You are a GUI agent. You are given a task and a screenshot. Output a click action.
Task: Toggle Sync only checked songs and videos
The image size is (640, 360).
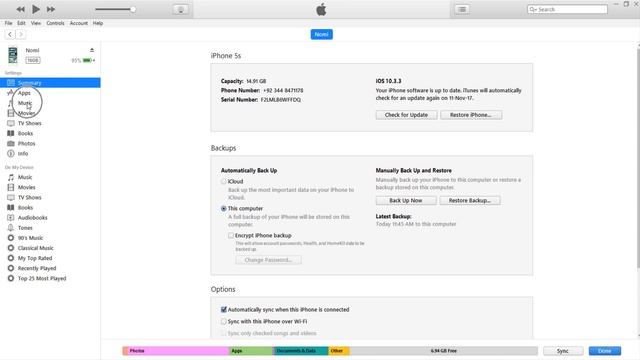click(224, 333)
